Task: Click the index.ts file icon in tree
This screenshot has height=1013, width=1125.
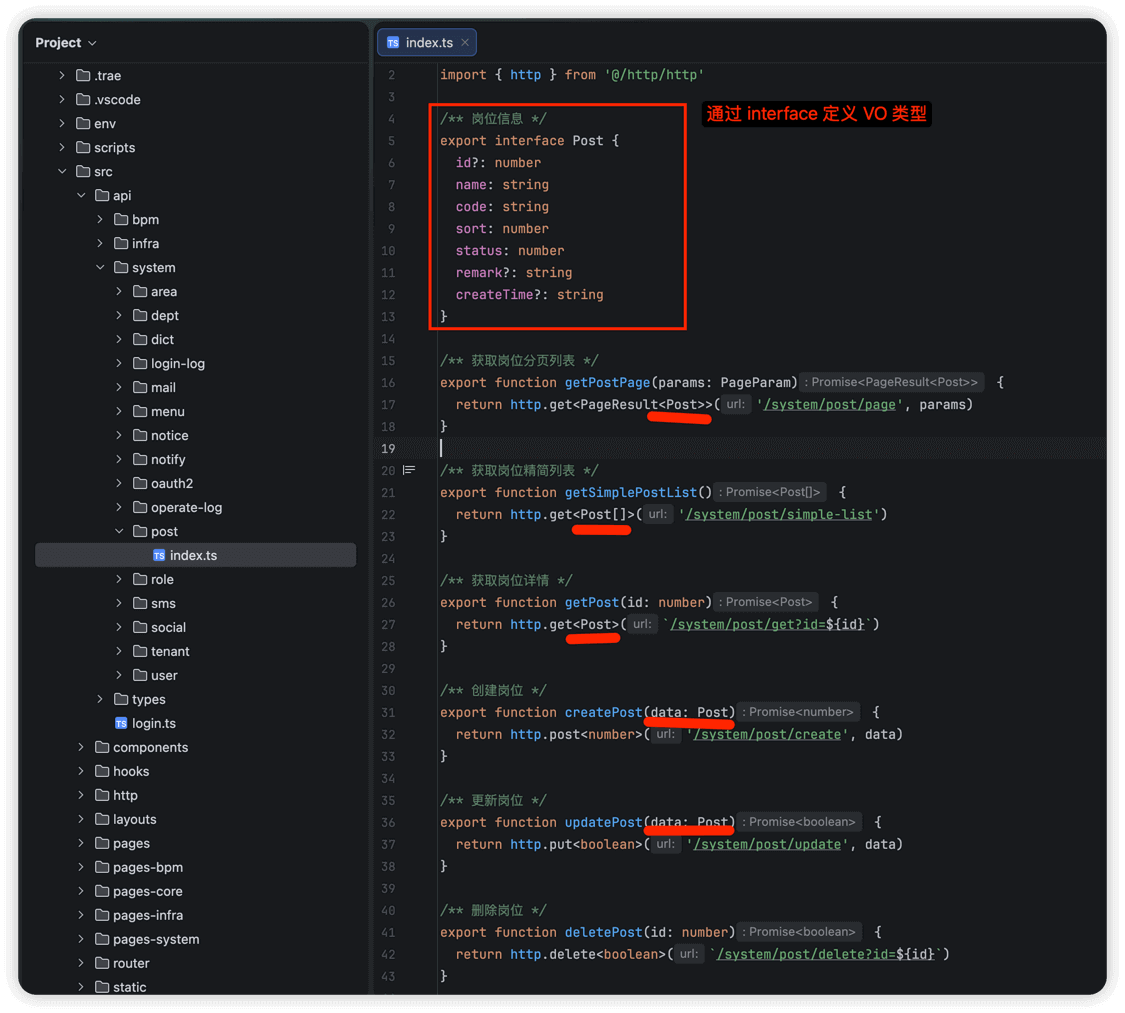Action: 159,555
